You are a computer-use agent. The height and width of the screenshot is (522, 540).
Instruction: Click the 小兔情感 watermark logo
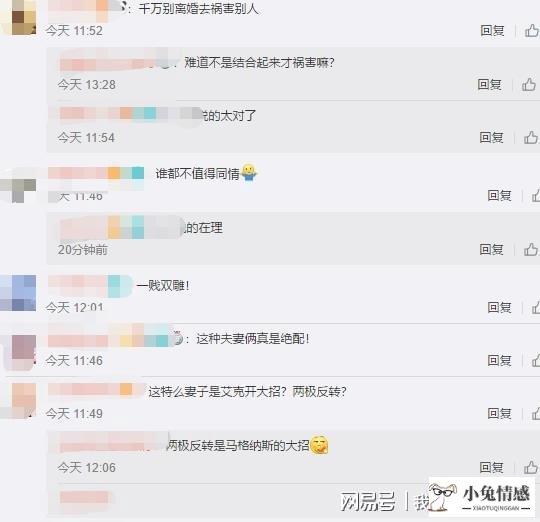[481, 497]
